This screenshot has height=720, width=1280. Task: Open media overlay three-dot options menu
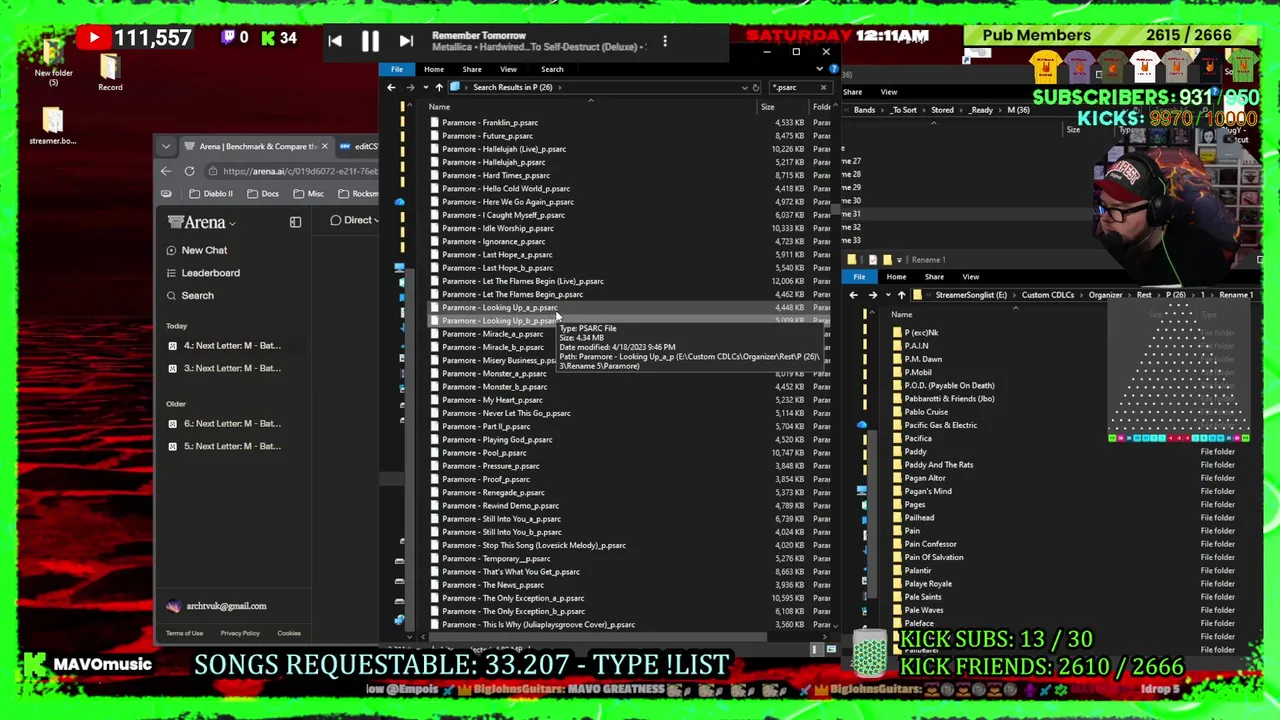pos(665,41)
